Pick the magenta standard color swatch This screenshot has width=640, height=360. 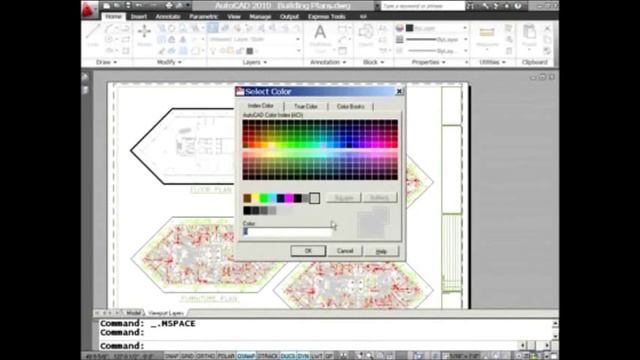[x=289, y=198]
